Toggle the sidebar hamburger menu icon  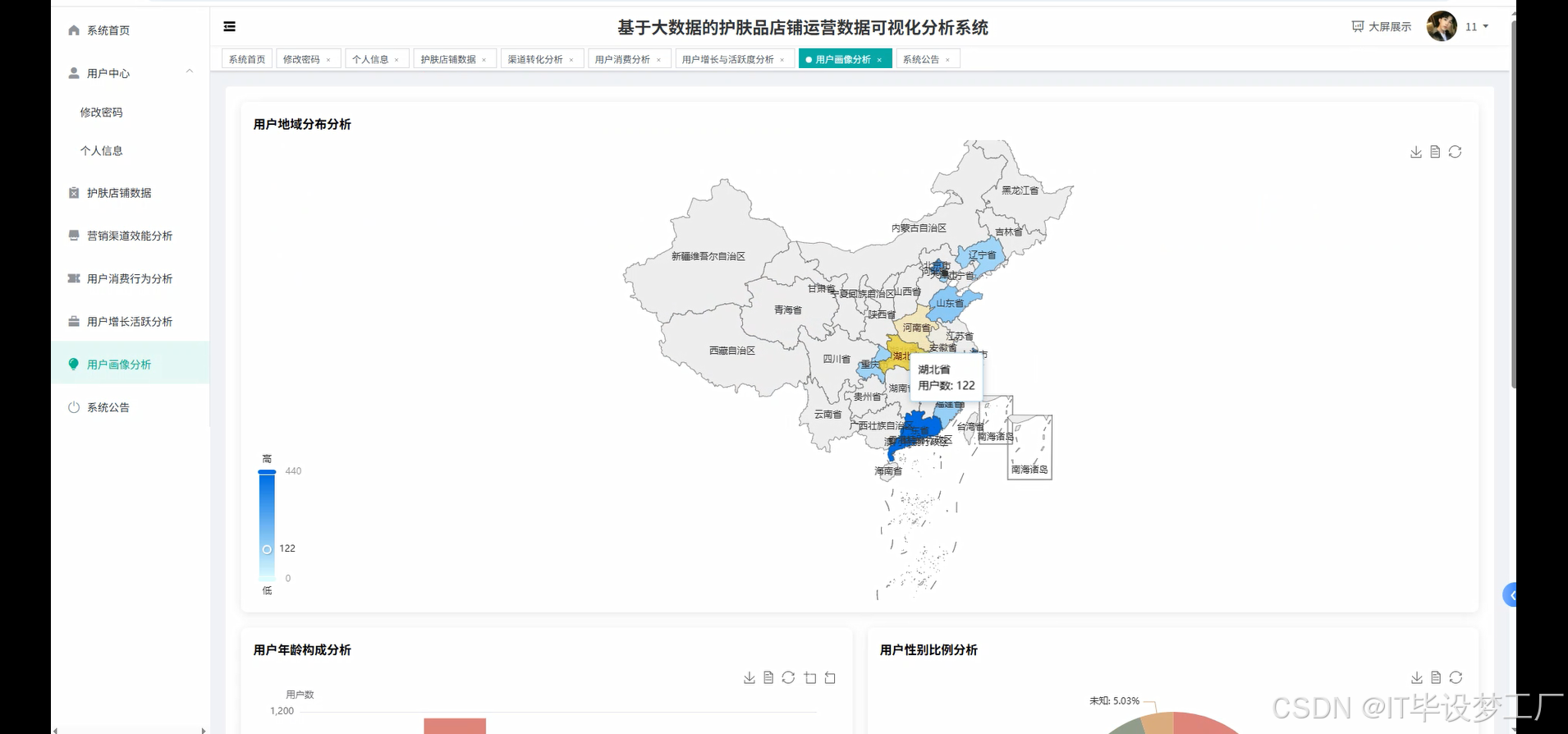tap(230, 26)
